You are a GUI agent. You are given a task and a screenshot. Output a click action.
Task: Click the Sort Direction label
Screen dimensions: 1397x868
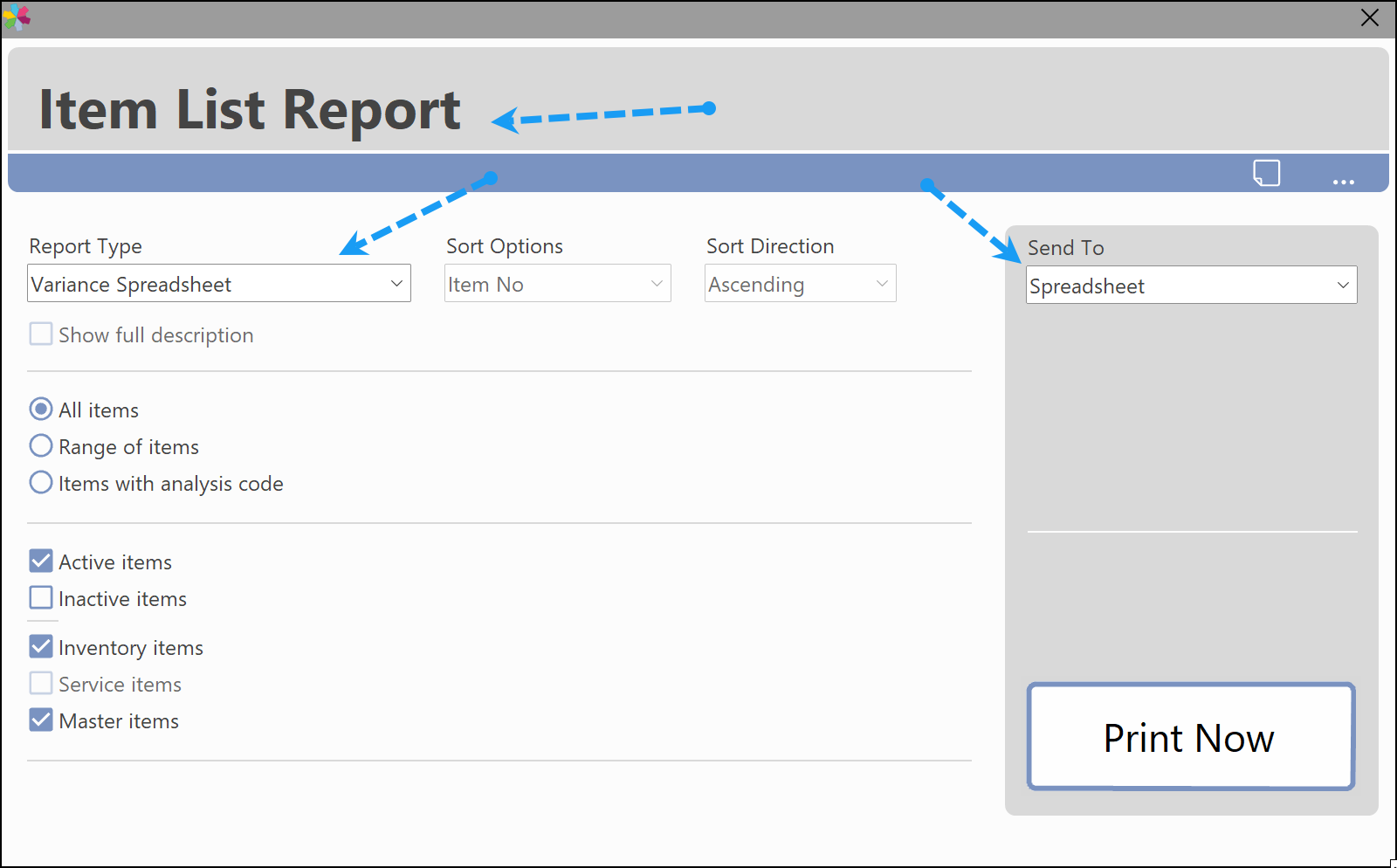770,246
